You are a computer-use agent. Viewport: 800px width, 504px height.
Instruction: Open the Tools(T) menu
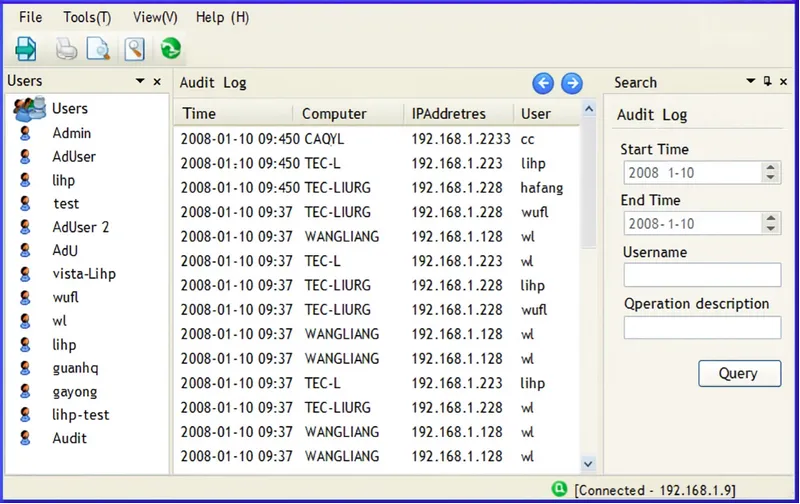click(x=87, y=17)
